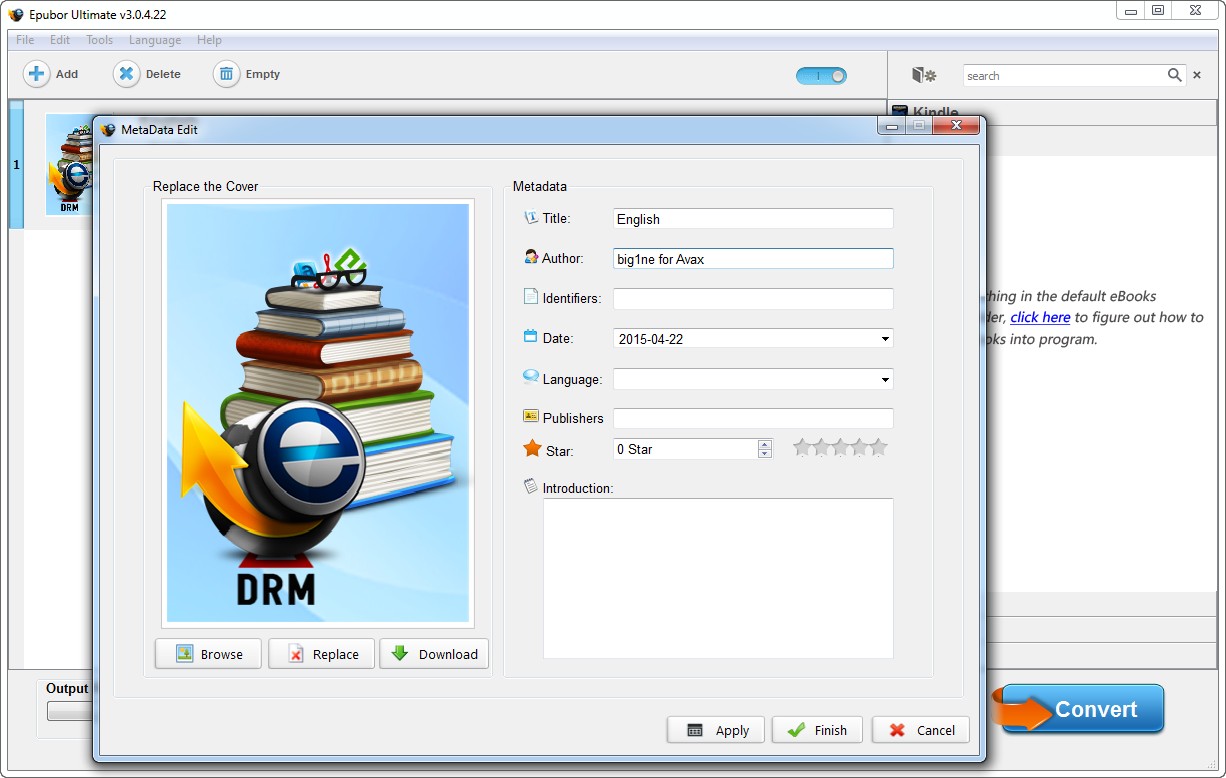Increase Star value with up arrow
The image size is (1226, 778).
[x=765, y=444]
